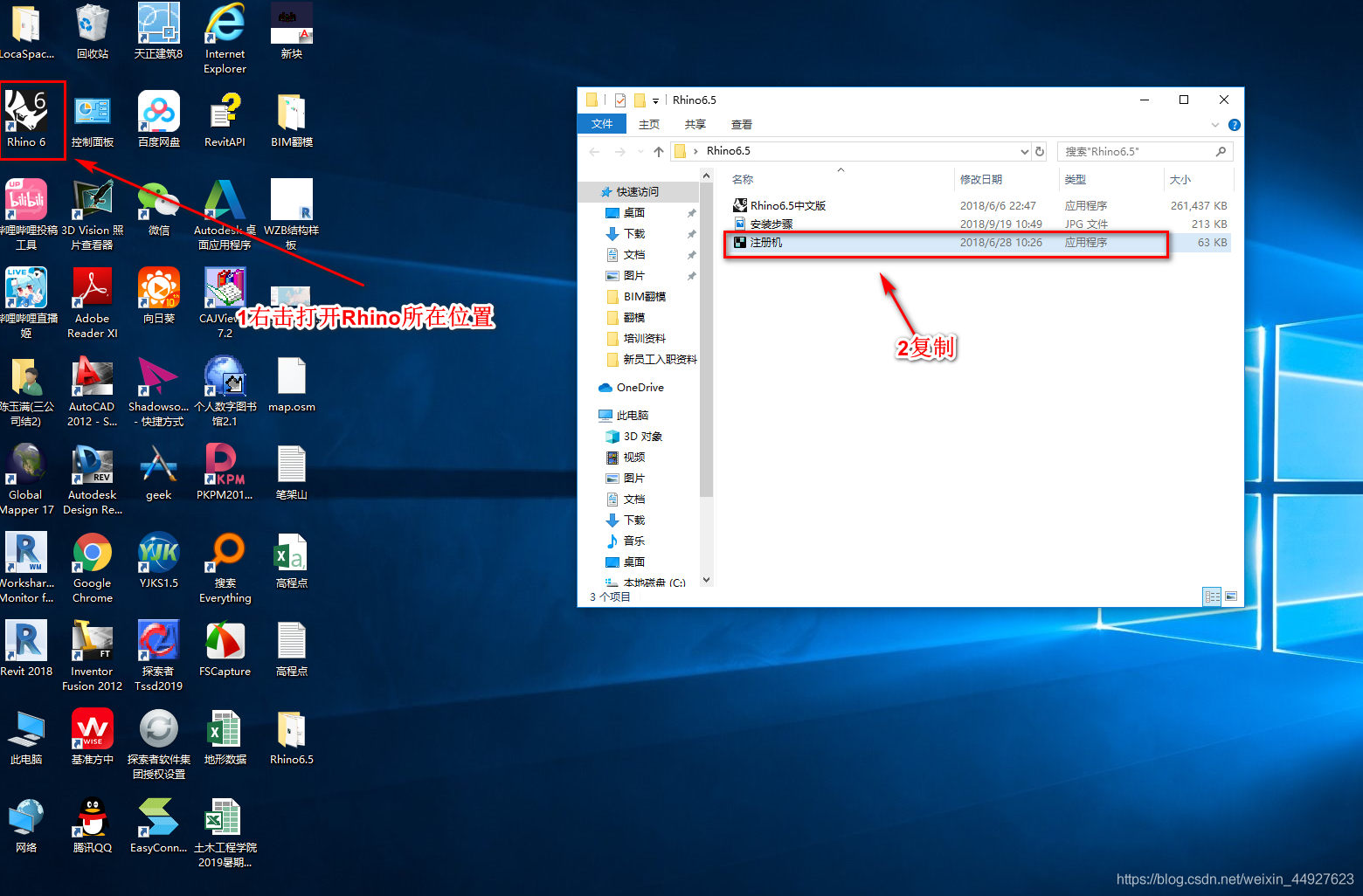
Task: Open OneDrive in the navigation pane
Action: (x=640, y=388)
